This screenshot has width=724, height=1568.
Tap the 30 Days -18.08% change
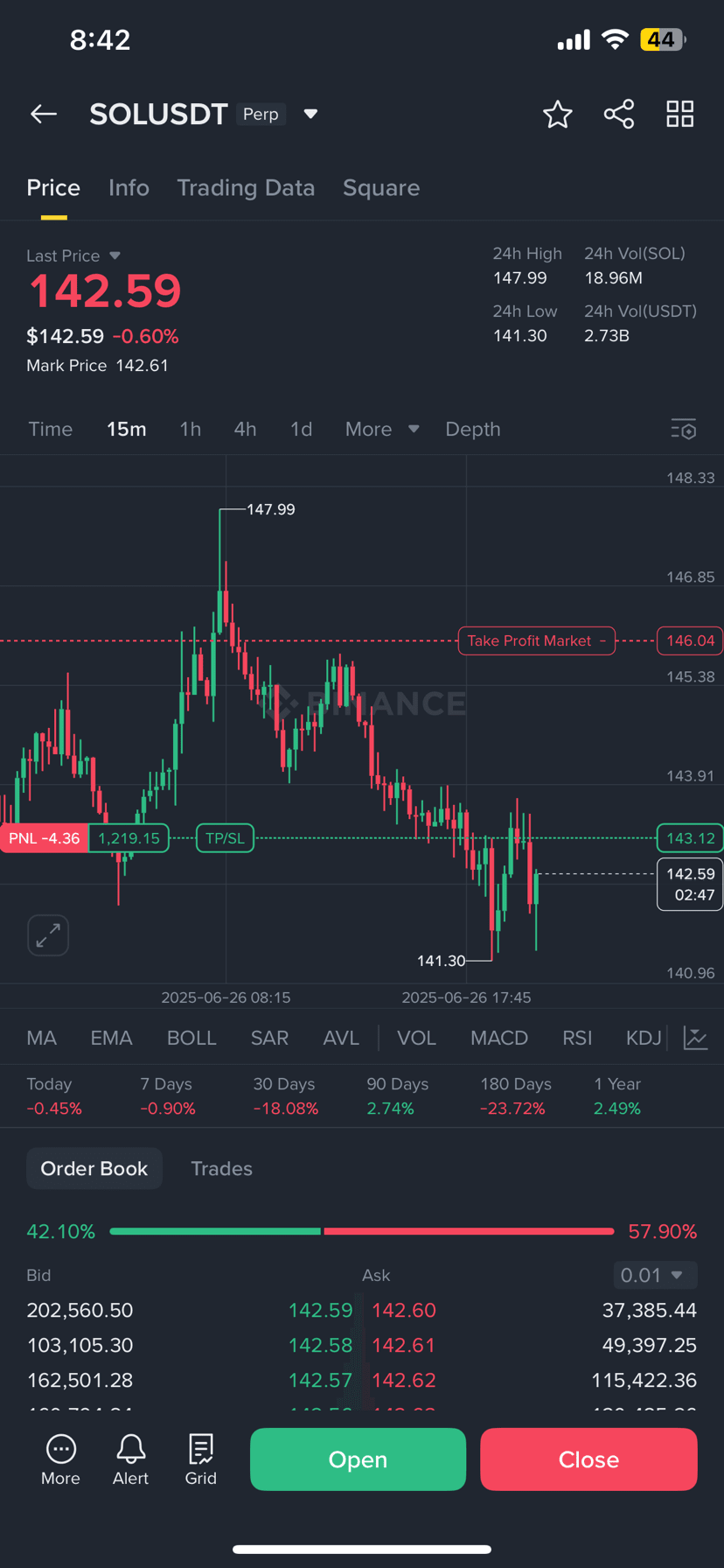285,1096
